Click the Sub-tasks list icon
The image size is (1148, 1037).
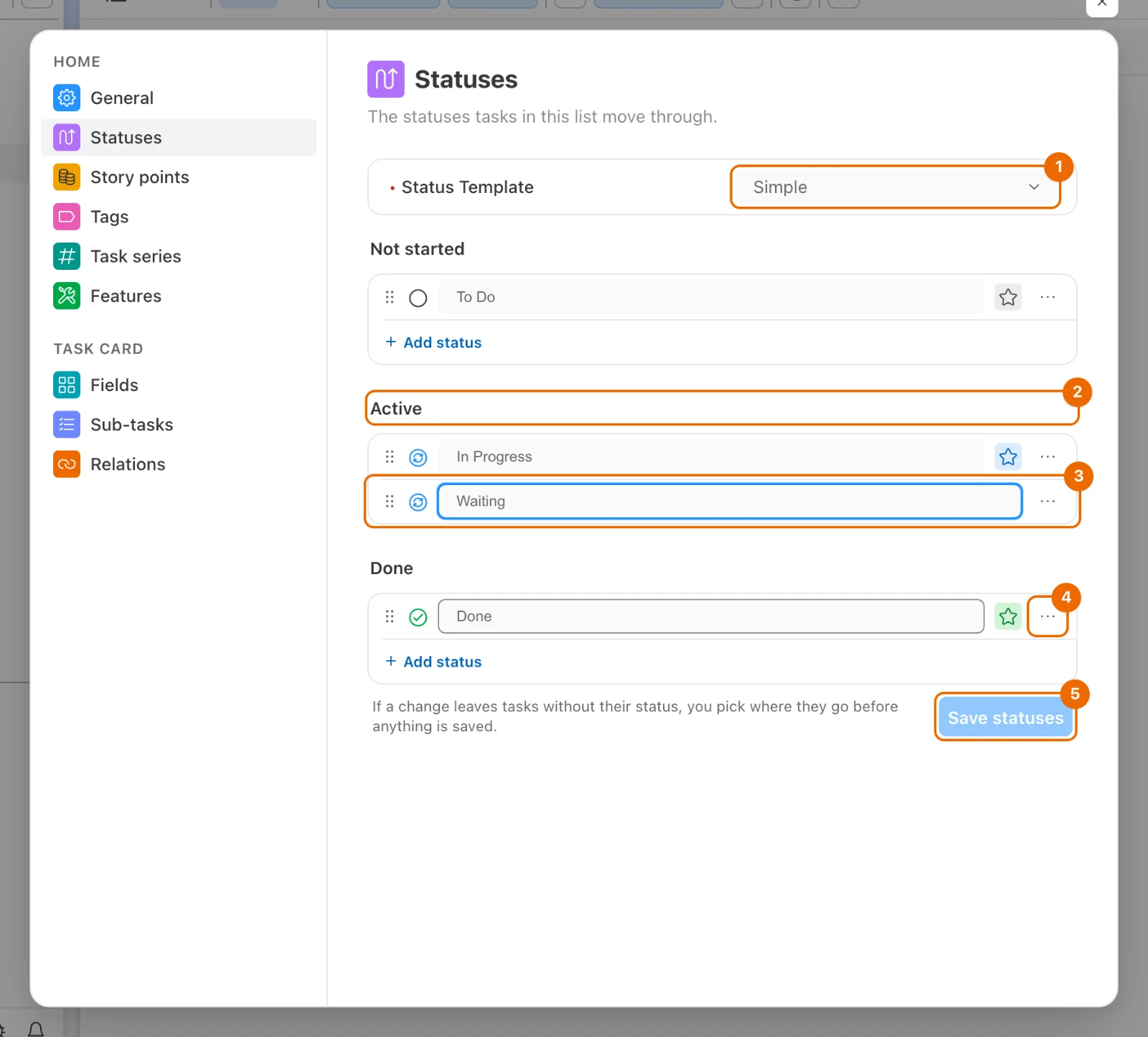67,424
